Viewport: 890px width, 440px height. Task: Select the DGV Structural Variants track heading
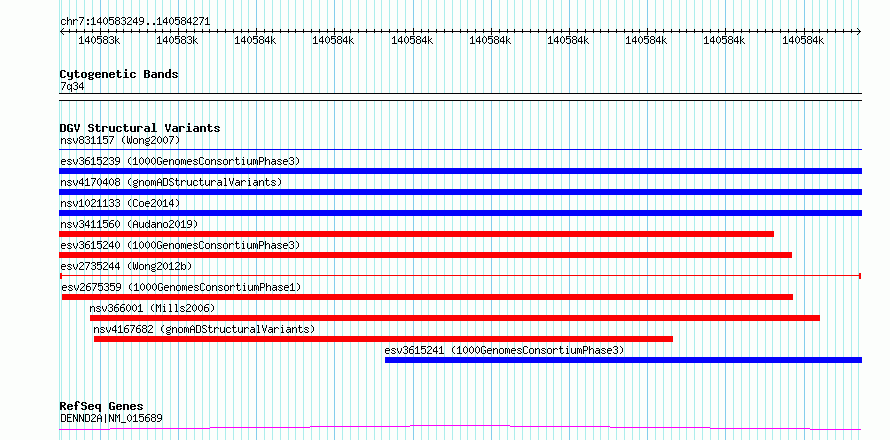pos(140,128)
